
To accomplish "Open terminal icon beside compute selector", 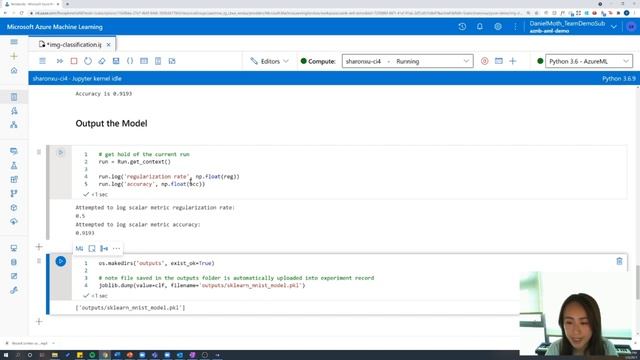I will [x=499, y=61].
